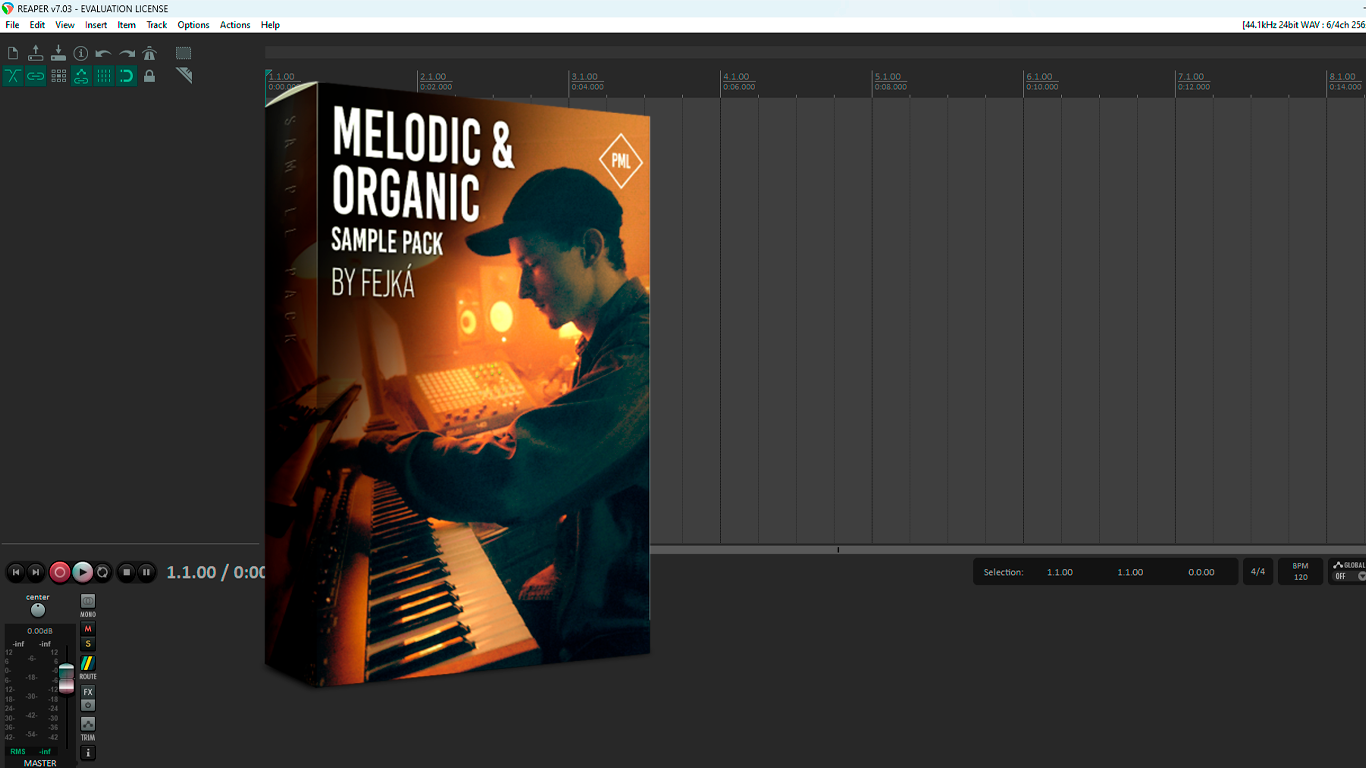Click the Stop button in the transport

pos(126,572)
